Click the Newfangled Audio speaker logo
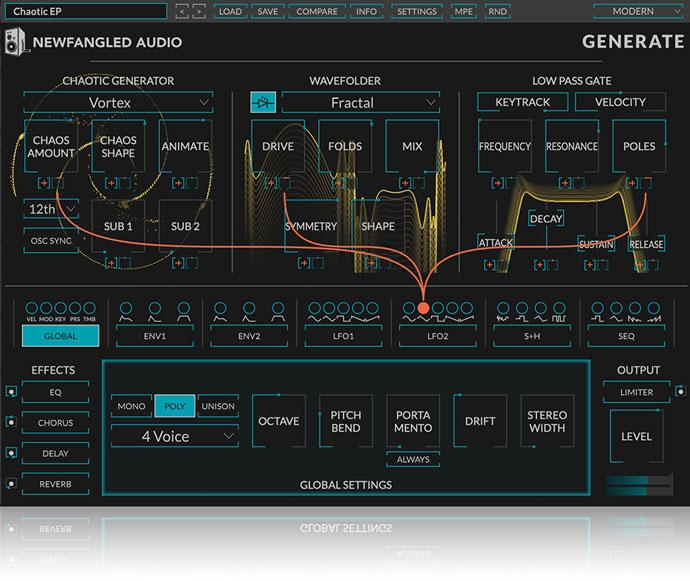This screenshot has width=690, height=581. pos(15,43)
